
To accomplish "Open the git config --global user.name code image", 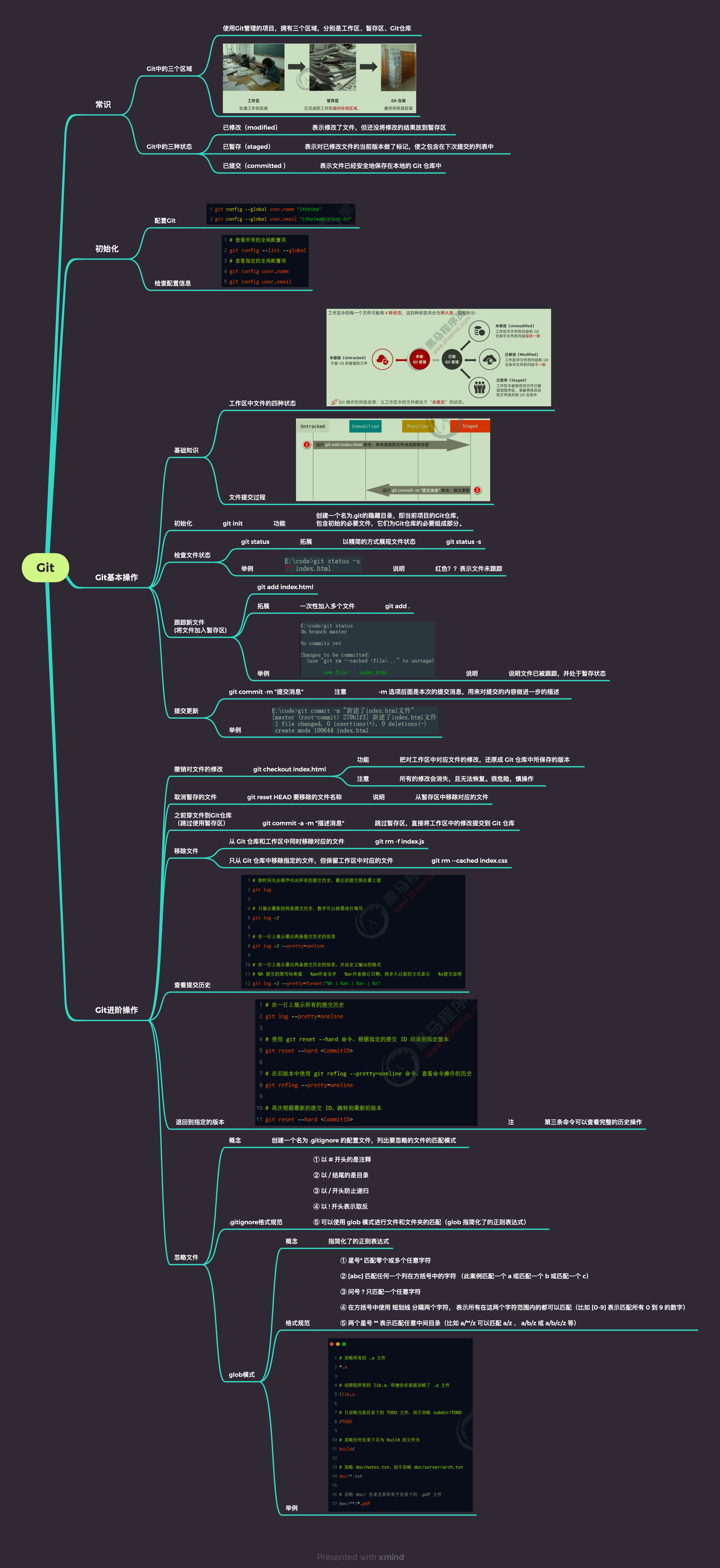I will click(281, 214).
